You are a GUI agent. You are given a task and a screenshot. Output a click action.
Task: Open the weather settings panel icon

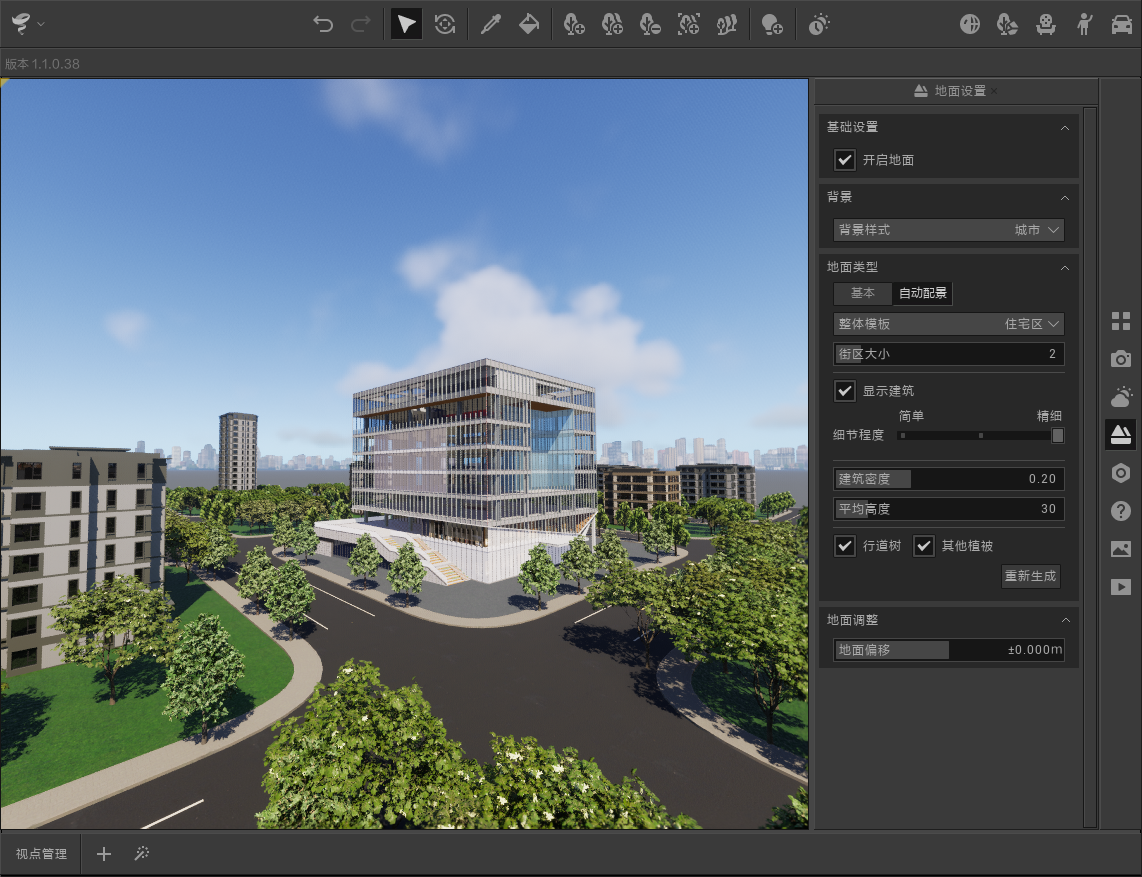pyautogui.click(x=1121, y=396)
